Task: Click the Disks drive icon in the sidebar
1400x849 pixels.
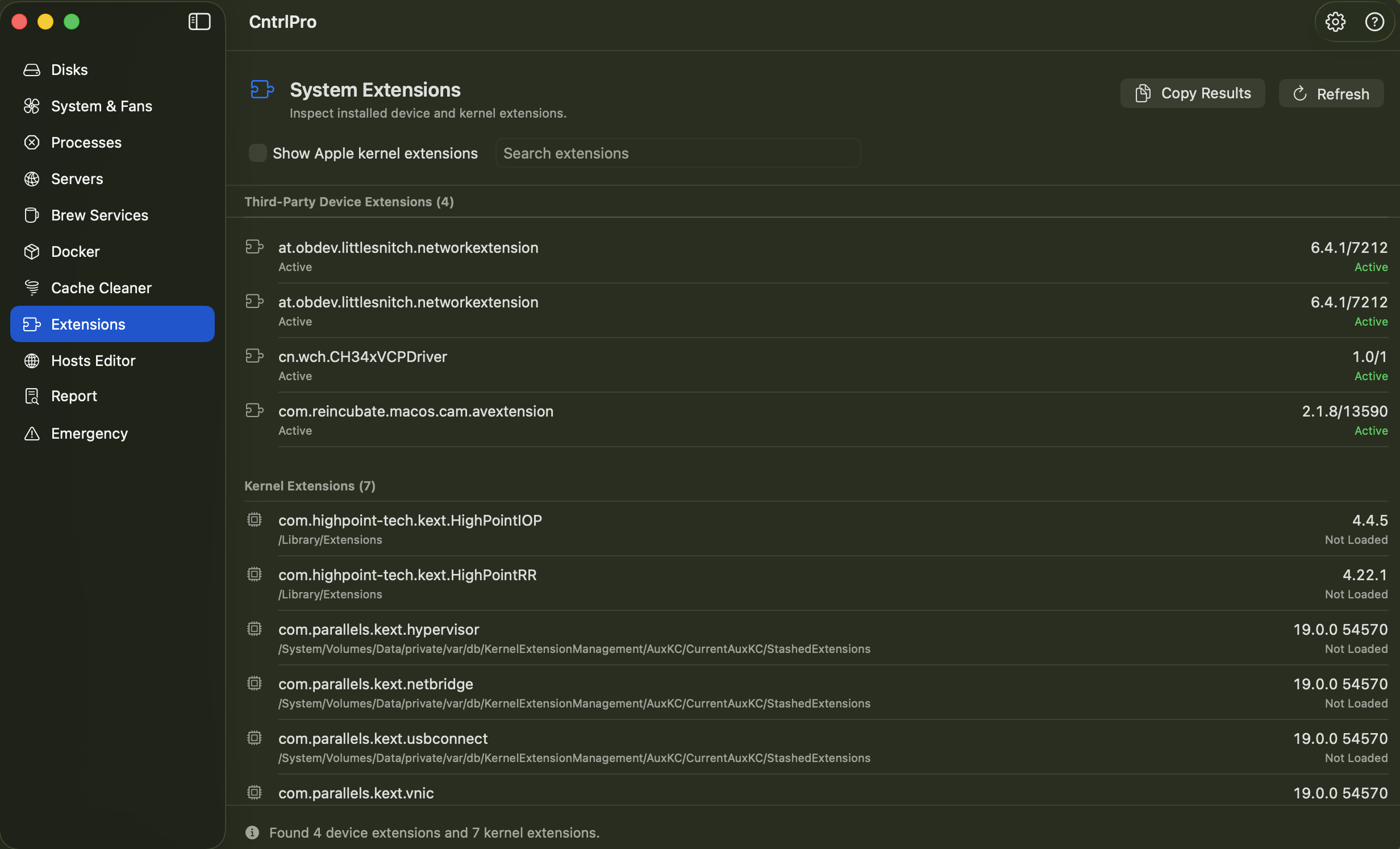Action: pyautogui.click(x=32, y=70)
